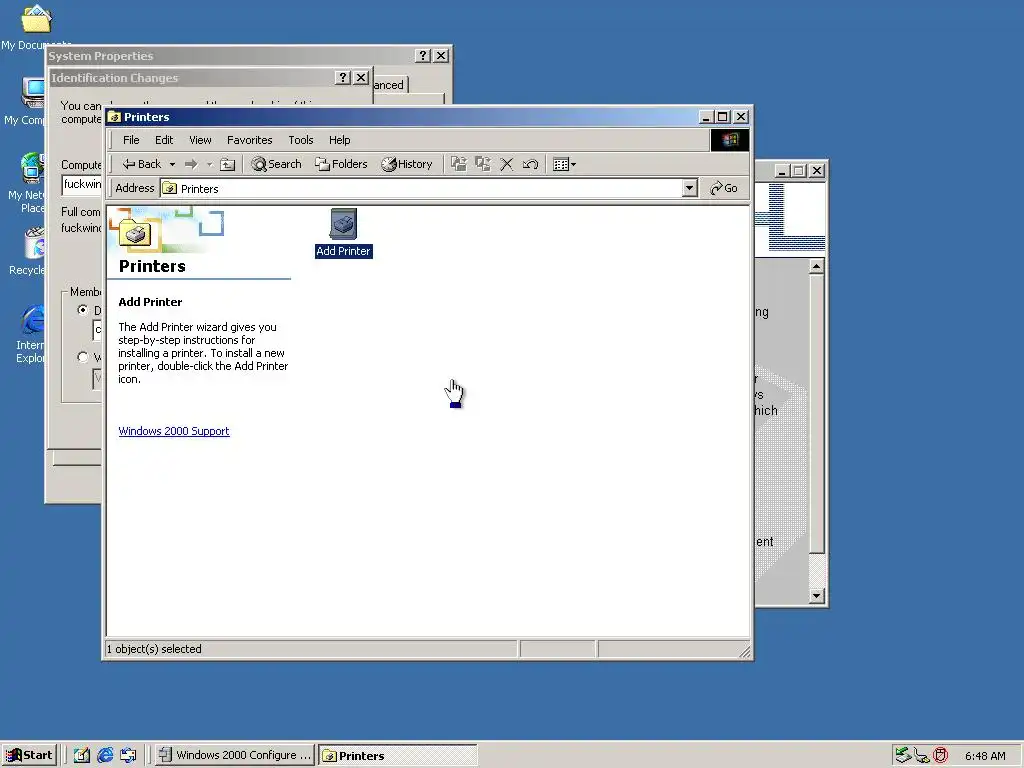The height and width of the screenshot is (768, 1024).
Task: Click the Copy To toolbar icon
Action: click(483, 165)
